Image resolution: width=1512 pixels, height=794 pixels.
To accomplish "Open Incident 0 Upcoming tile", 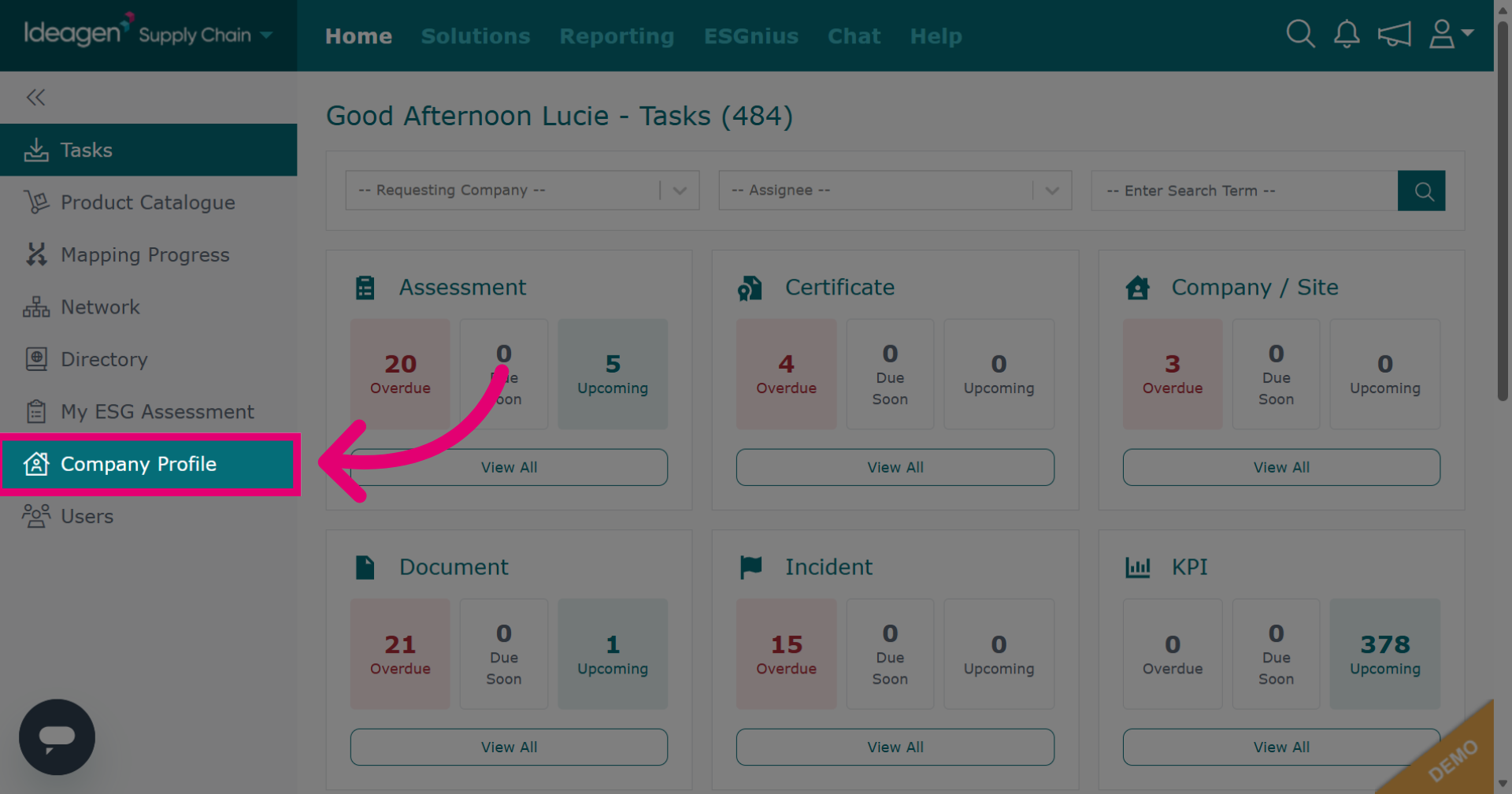I will click(999, 654).
